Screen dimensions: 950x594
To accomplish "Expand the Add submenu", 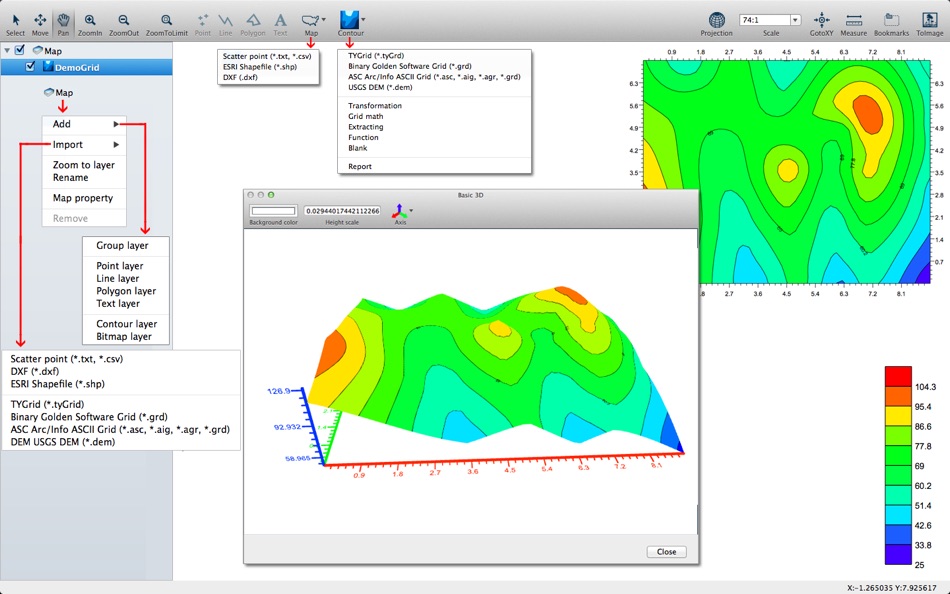I will pos(84,124).
